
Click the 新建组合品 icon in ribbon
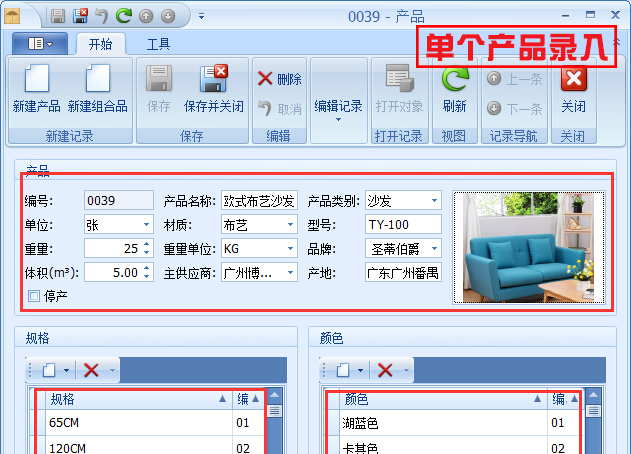97,82
